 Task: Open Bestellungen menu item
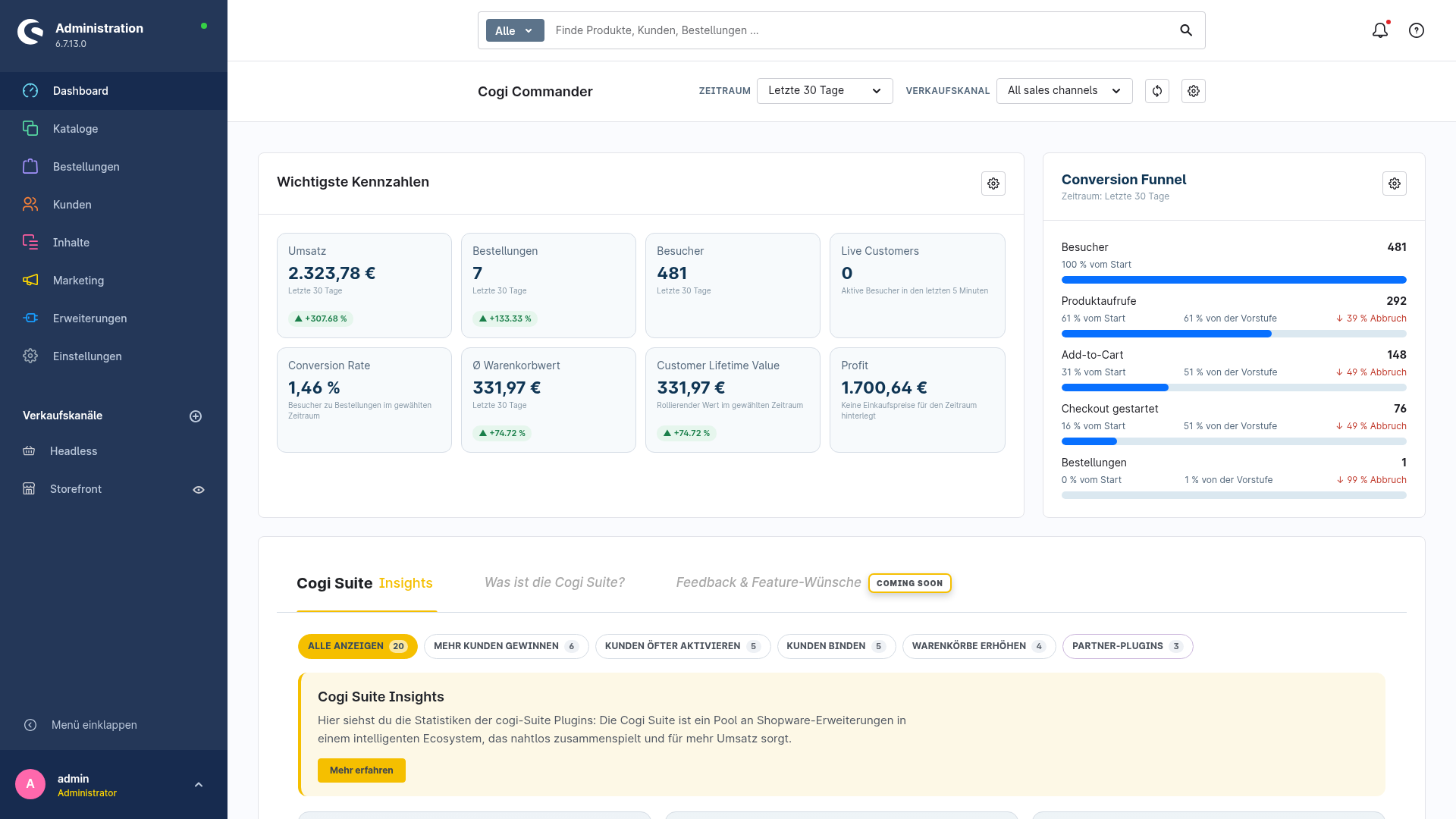coord(114,167)
